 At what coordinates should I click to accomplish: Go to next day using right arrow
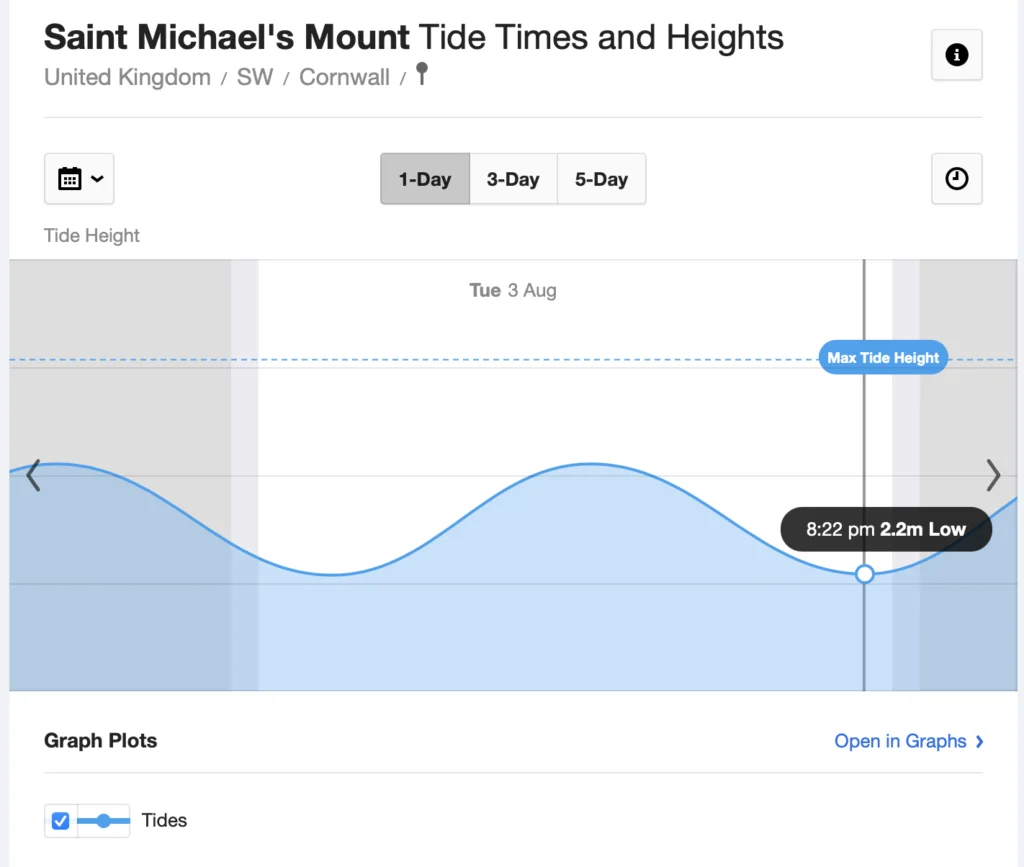[992, 475]
